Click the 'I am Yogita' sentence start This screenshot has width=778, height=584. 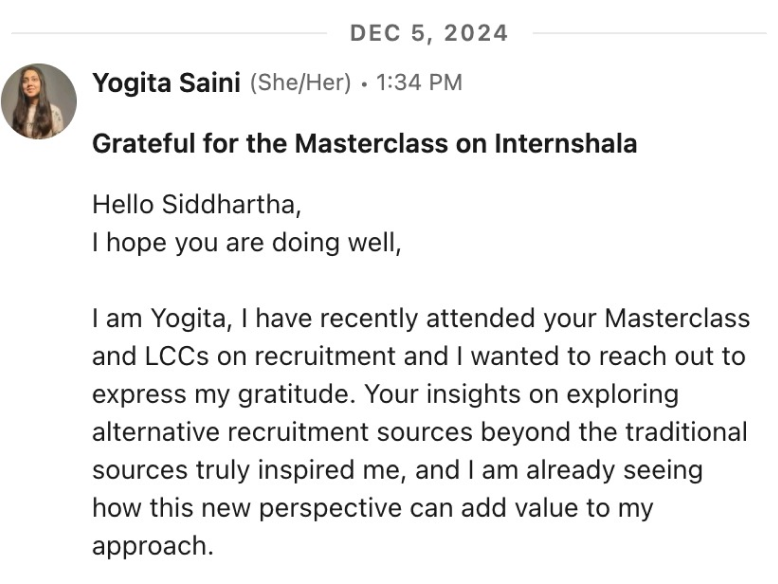[162, 319]
